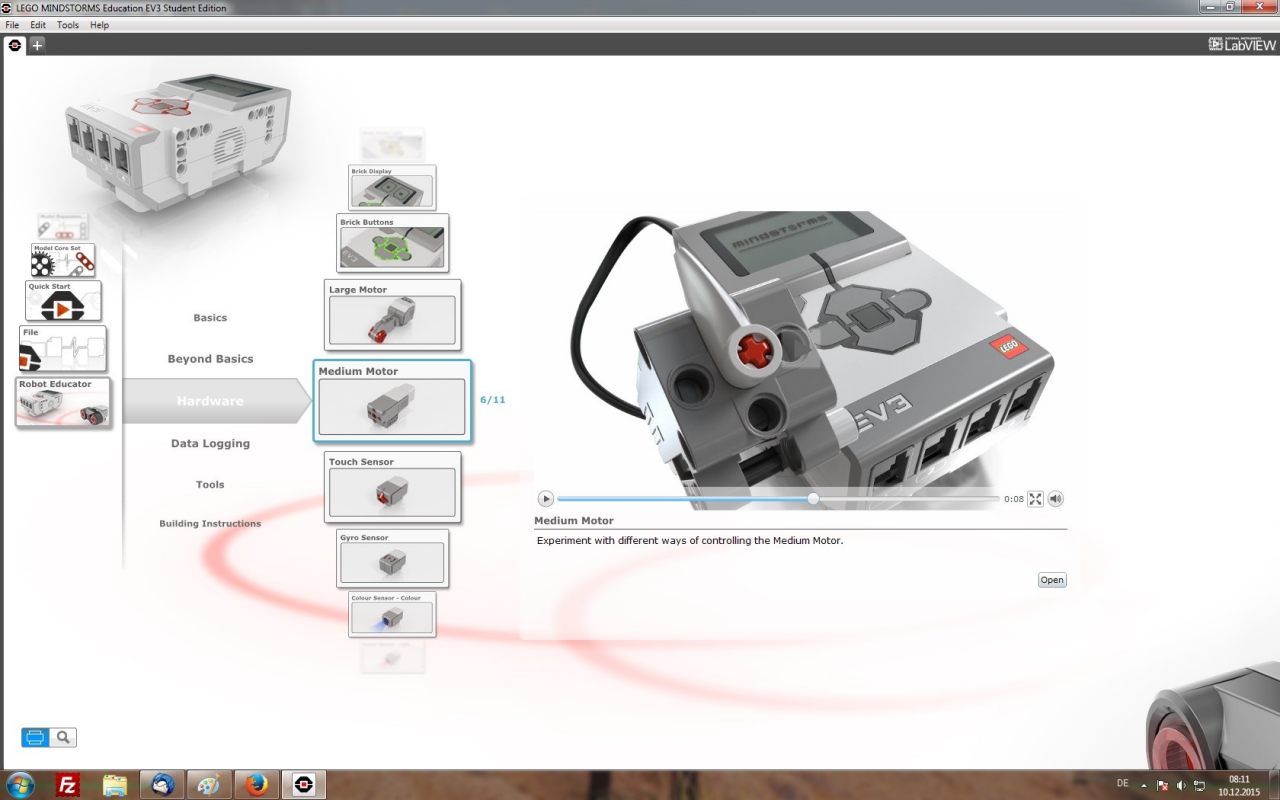Open the Lobby home tab icon
The width and height of the screenshot is (1280, 800).
[15, 45]
